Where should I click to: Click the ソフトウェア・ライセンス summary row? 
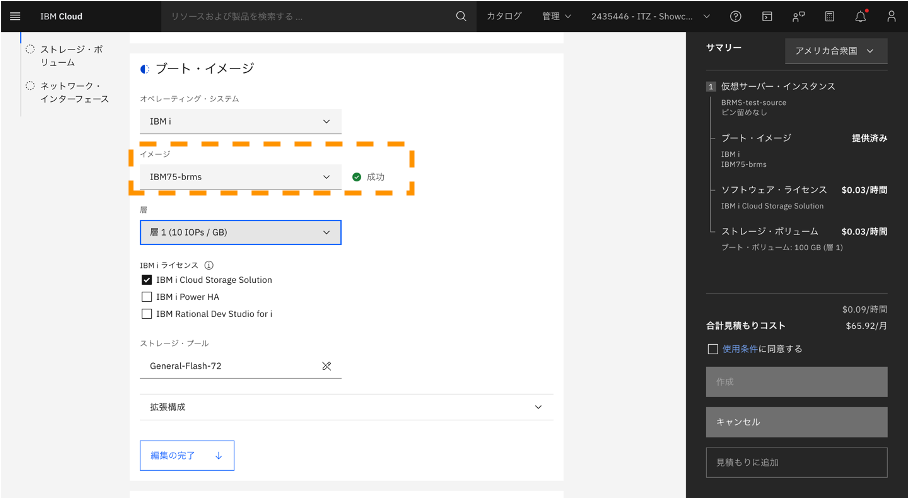pyautogui.click(x=804, y=190)
